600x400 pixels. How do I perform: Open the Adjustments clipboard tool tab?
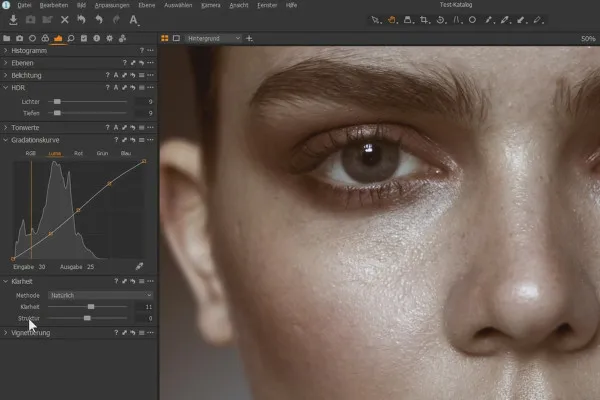(x=84, y=38)
